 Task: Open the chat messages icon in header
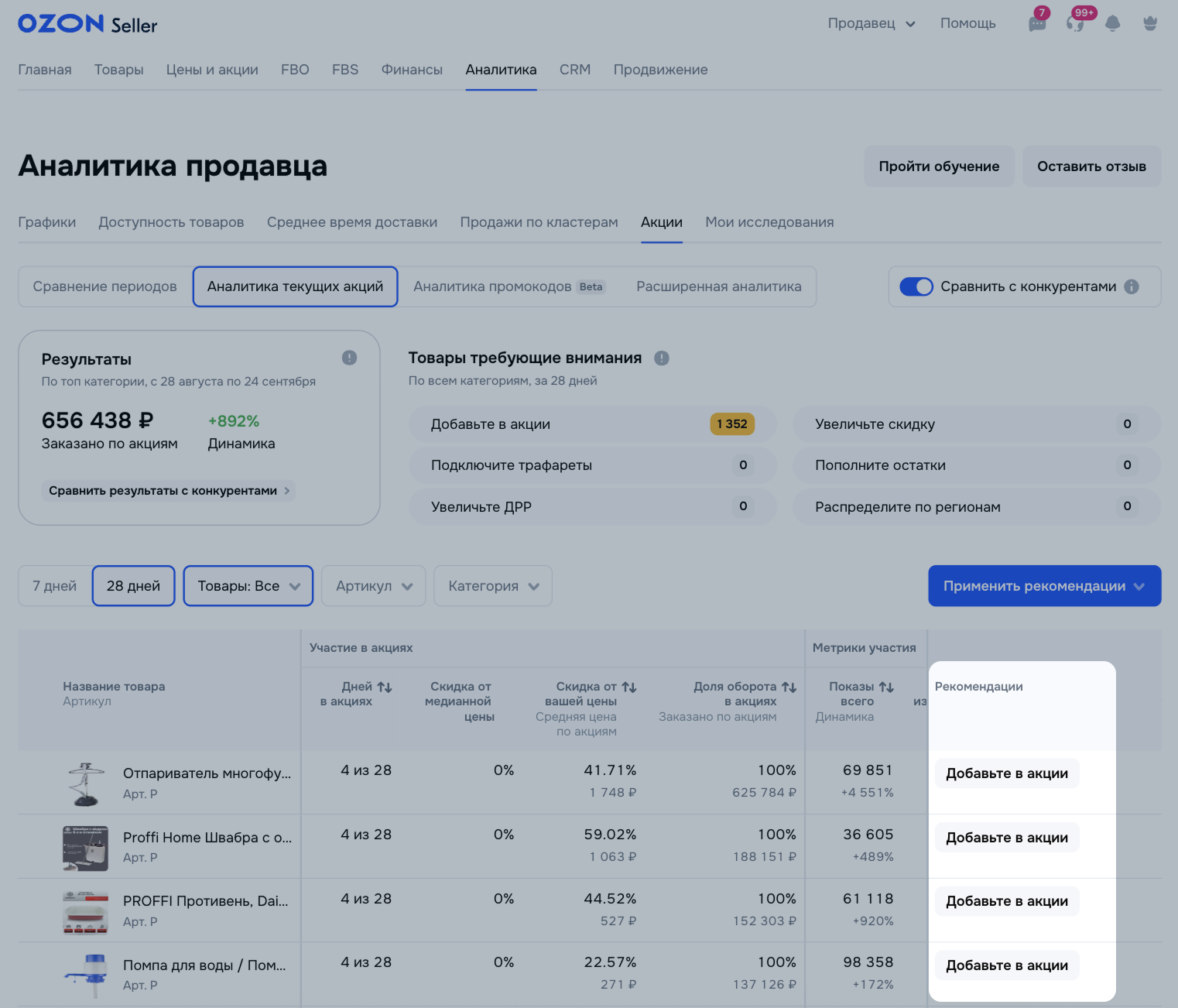tap(1036, 23)
